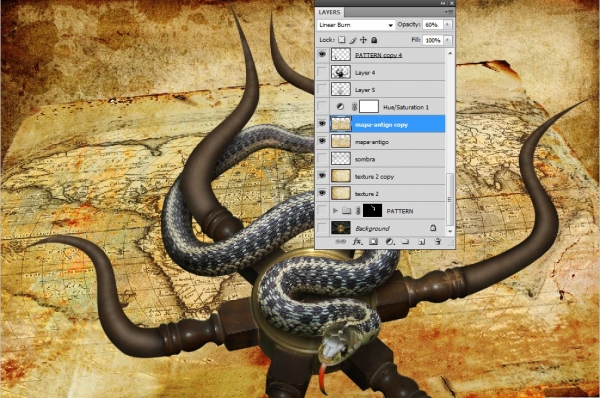Add a layer mask
Viewport: 600px width, 398px height.
click(x=373, y=241)
